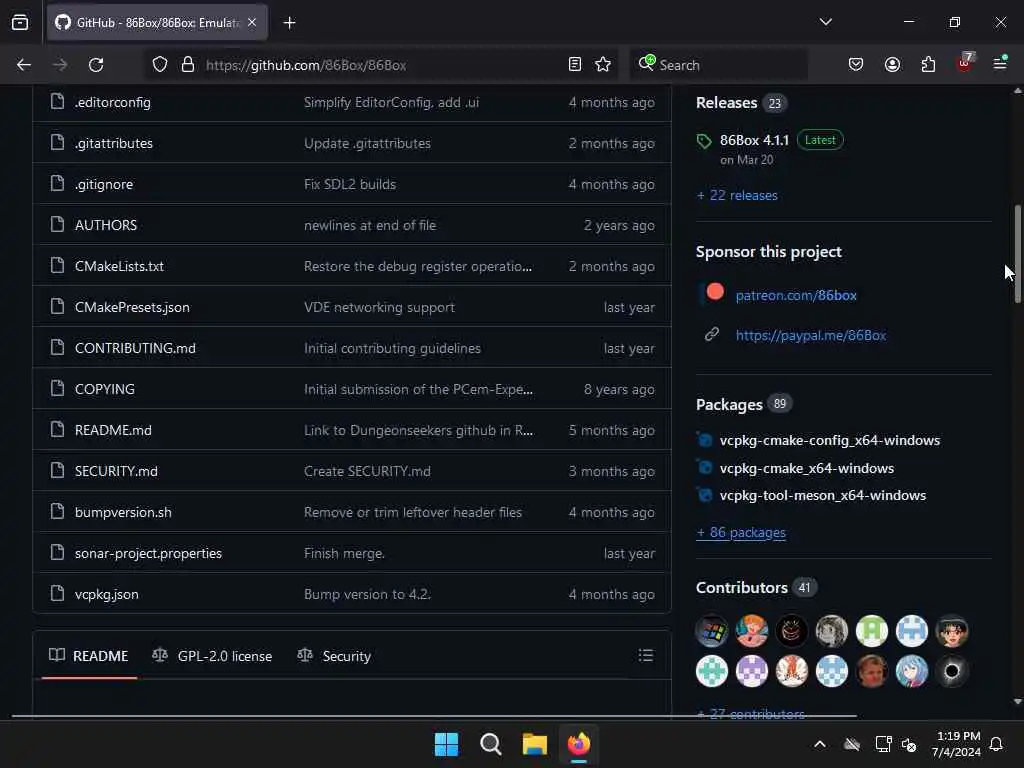
Task: Open the Firefox hamburger menu
Action: 1000,64
